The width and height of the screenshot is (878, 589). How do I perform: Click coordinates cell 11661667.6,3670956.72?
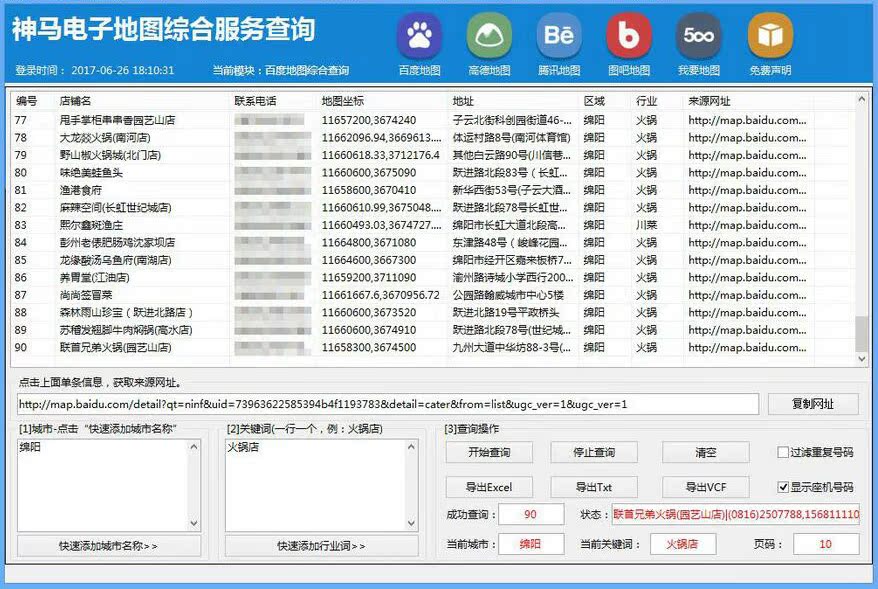(x=380, y=295)
